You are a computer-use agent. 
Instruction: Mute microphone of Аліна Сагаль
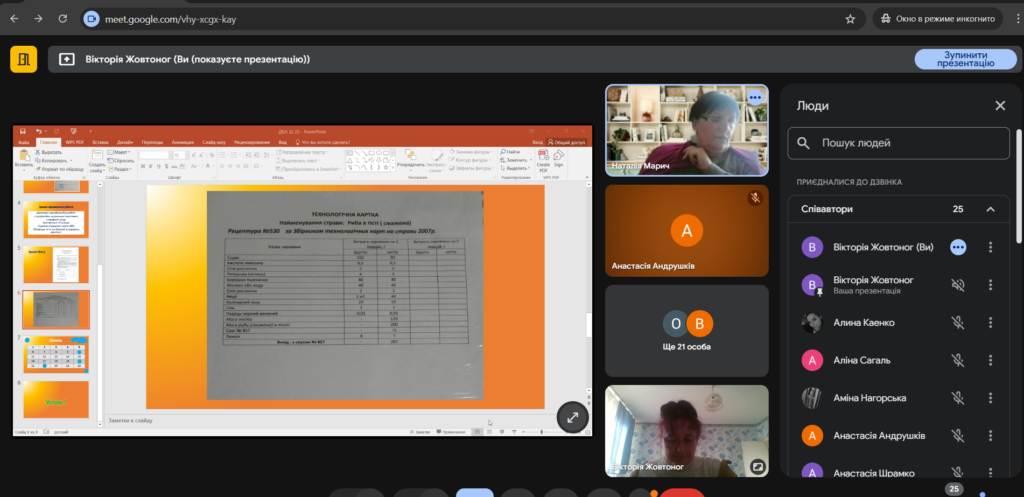pos(957,360)
